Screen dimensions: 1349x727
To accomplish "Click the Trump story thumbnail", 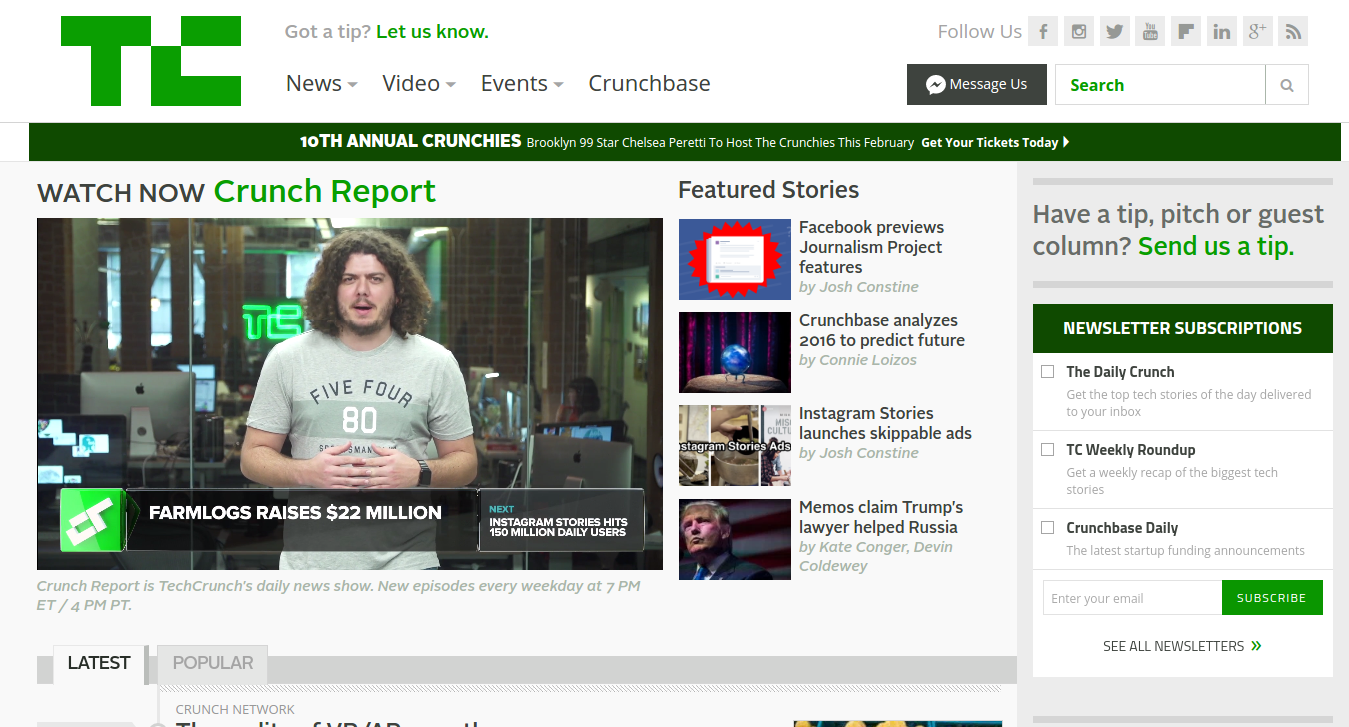I will click(x=735, y=540).
